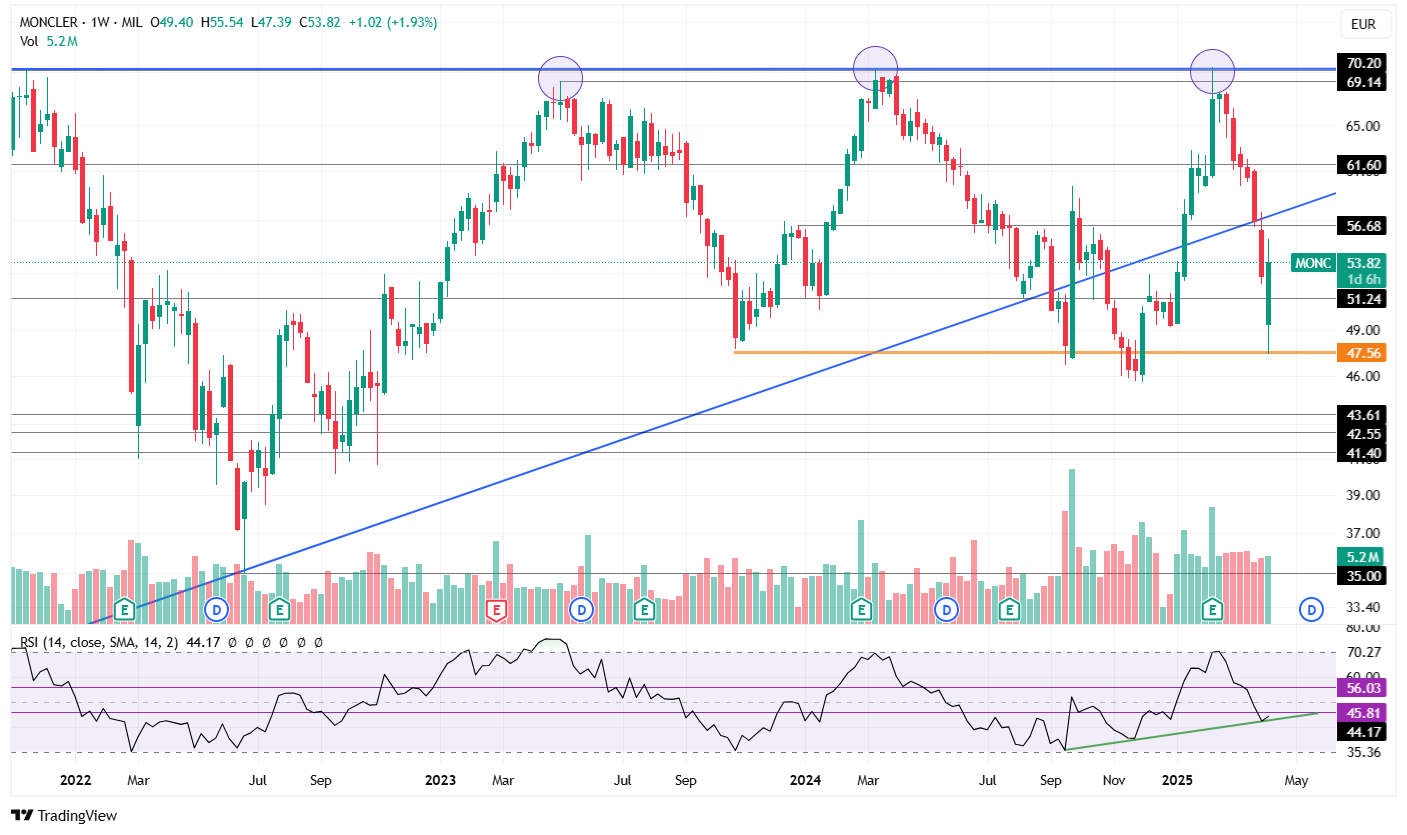Click the 35.00 price label
Viewport: 1407px width, 835px height.
point(1363,575)
